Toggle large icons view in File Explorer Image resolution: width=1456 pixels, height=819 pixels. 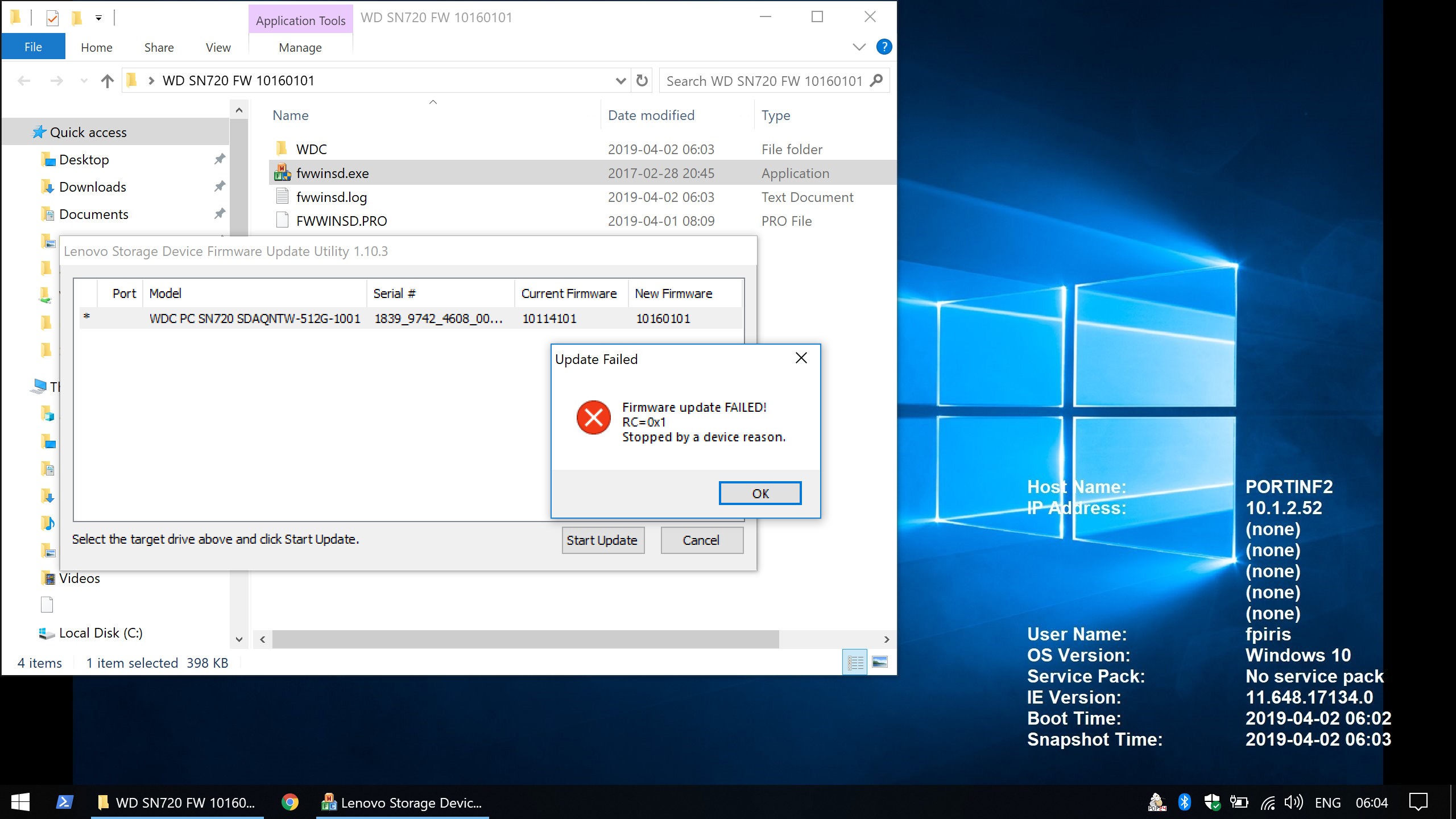coord(879,661)
